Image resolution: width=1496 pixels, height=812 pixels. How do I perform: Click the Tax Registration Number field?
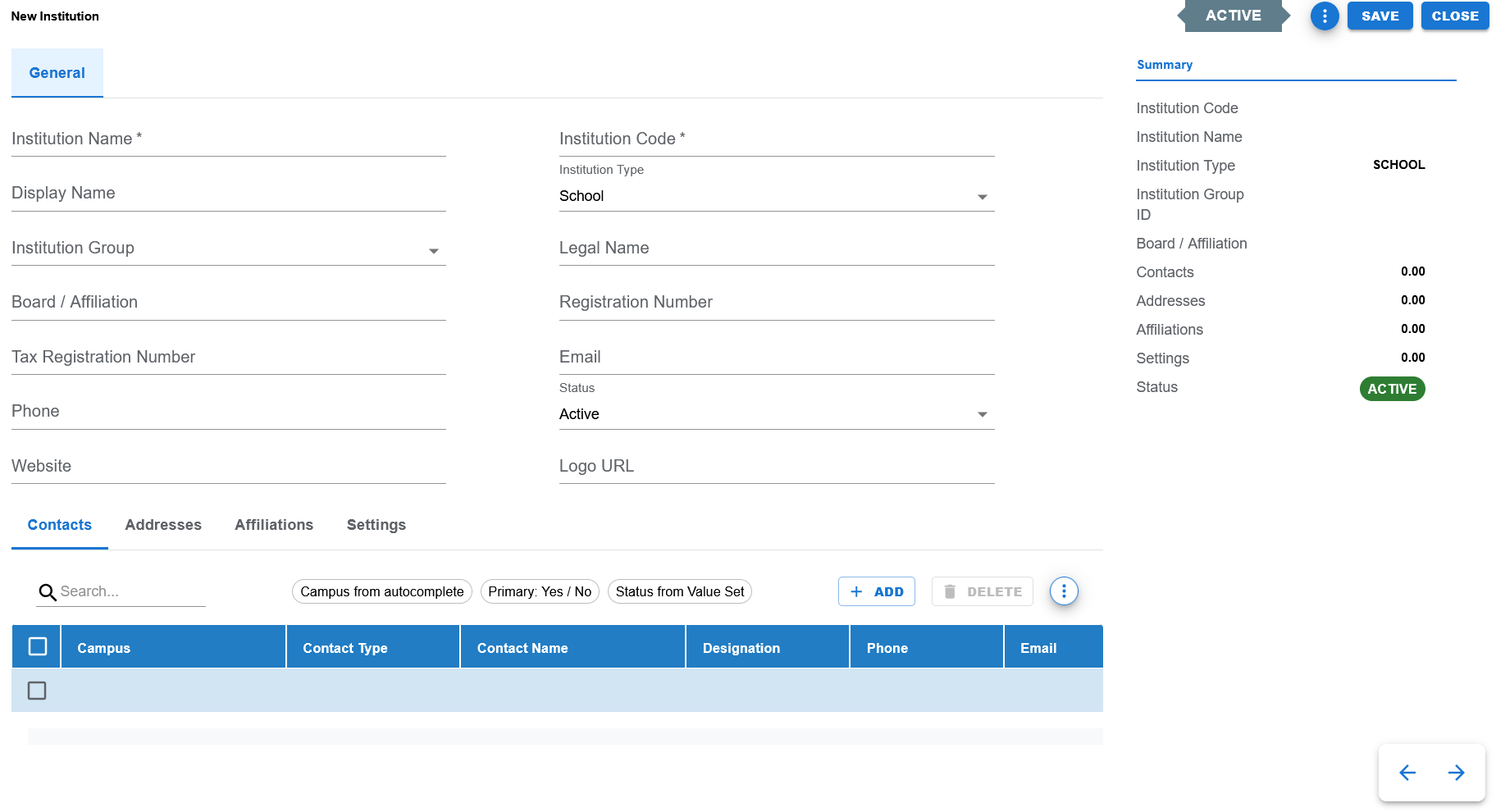coord(229,358)
